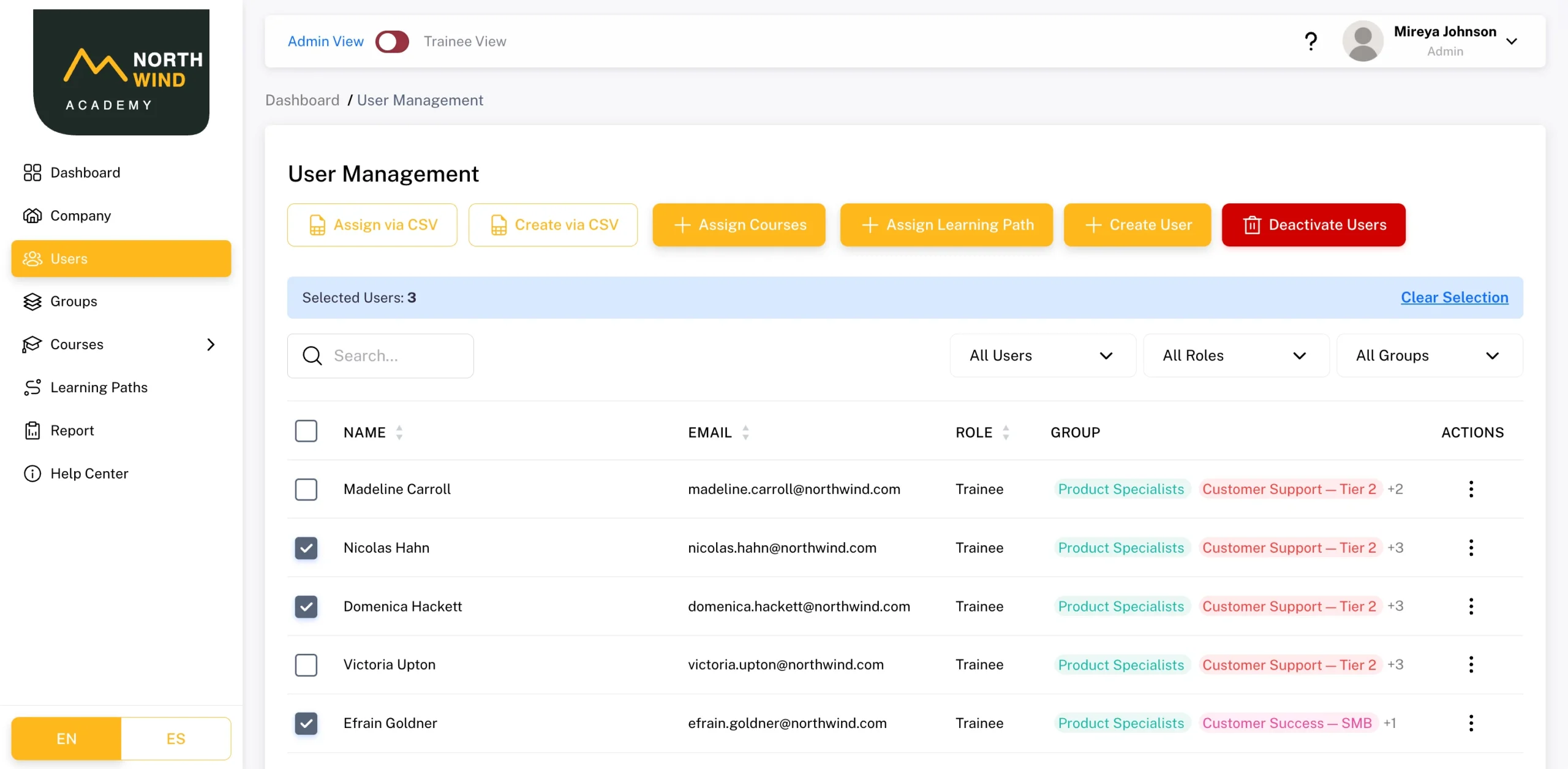Click the North Wind Academy logo
The height and width of the screenshot is (769, 1568).
pyautogui.click(x=121, y=72)
